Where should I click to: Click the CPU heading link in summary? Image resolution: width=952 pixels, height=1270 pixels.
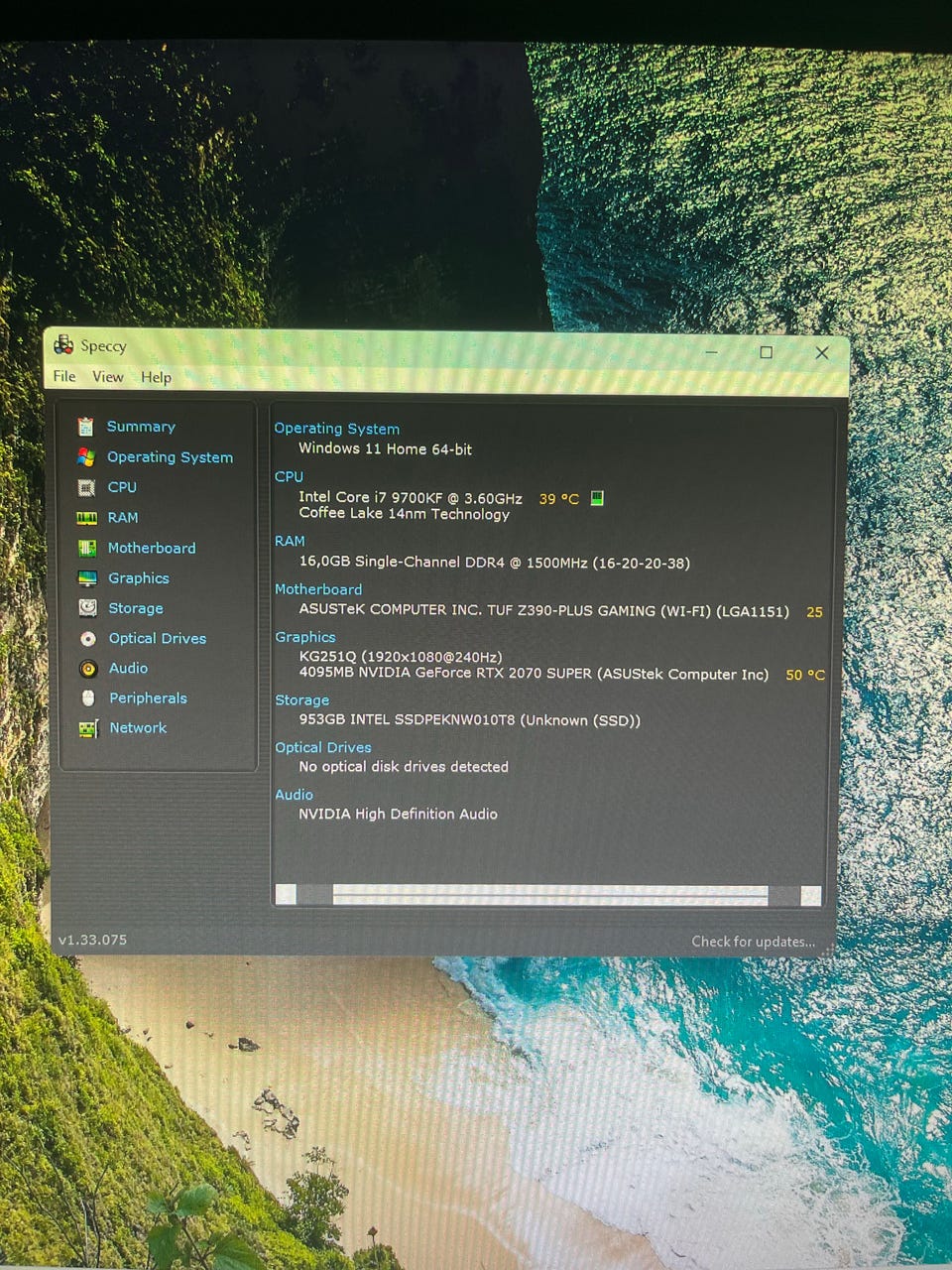pyautogui.click(x=289, y=477)
